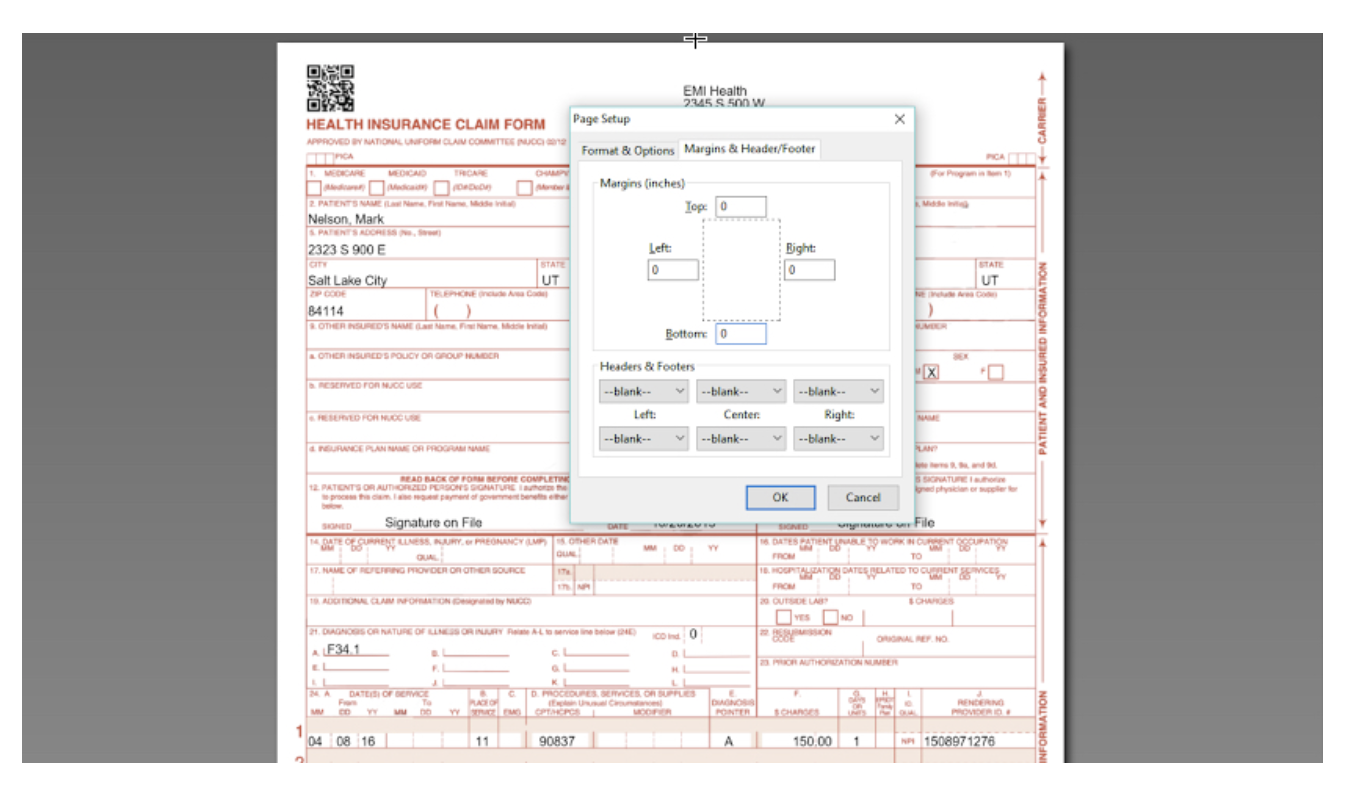Cancel the Page Setup dialog

pyautogui.click(x=862, y=497)
